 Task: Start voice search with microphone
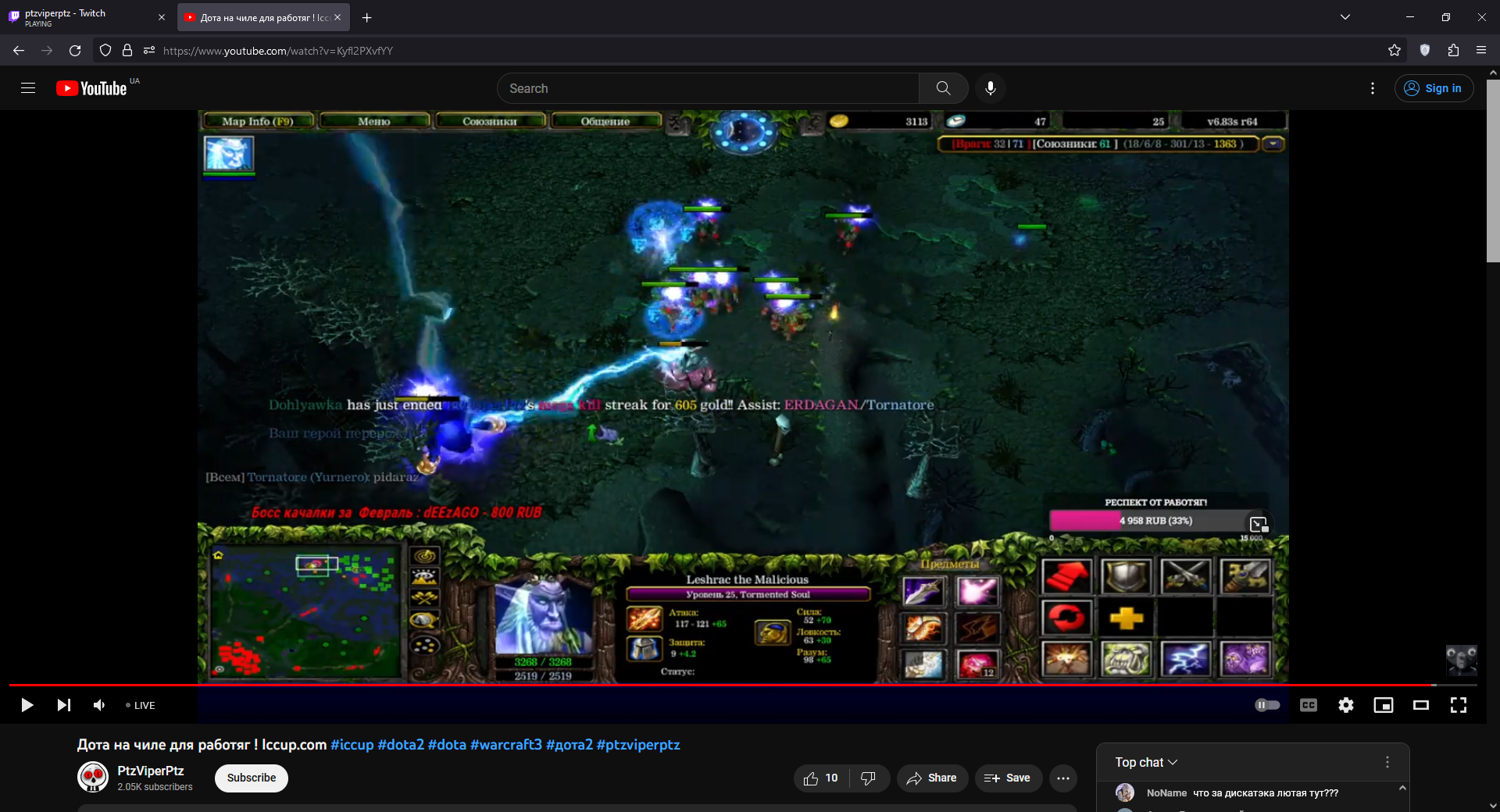click(990, 88)
